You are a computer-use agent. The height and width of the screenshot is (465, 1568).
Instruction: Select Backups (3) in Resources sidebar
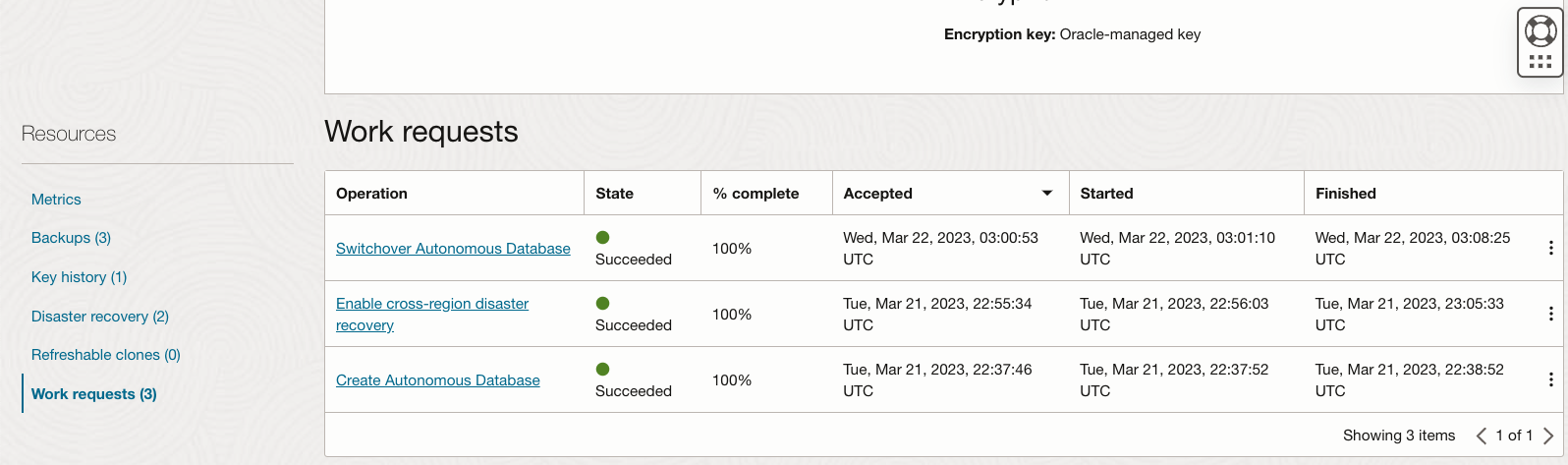point(71,238)
